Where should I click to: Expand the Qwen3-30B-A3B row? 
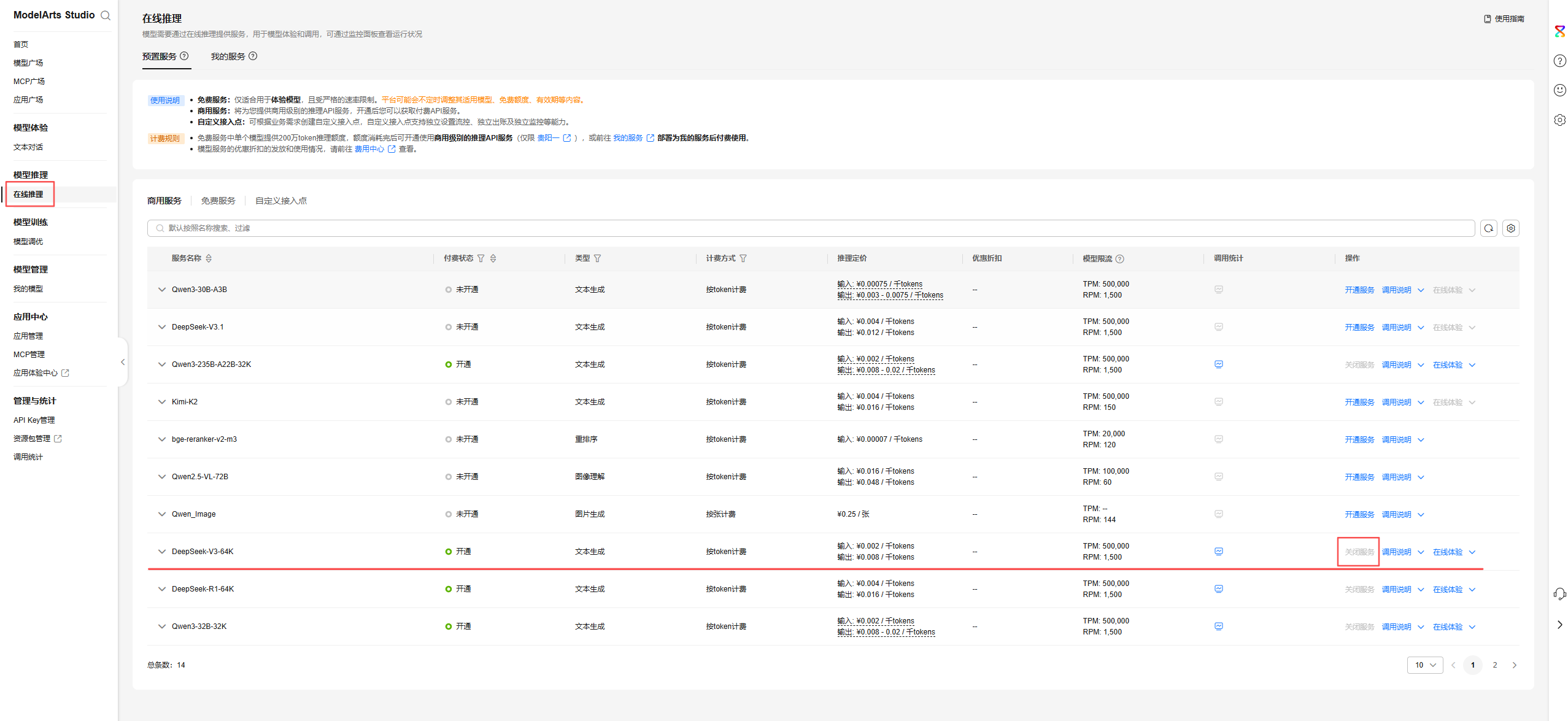pyautogui.click(x=162, y=290)
